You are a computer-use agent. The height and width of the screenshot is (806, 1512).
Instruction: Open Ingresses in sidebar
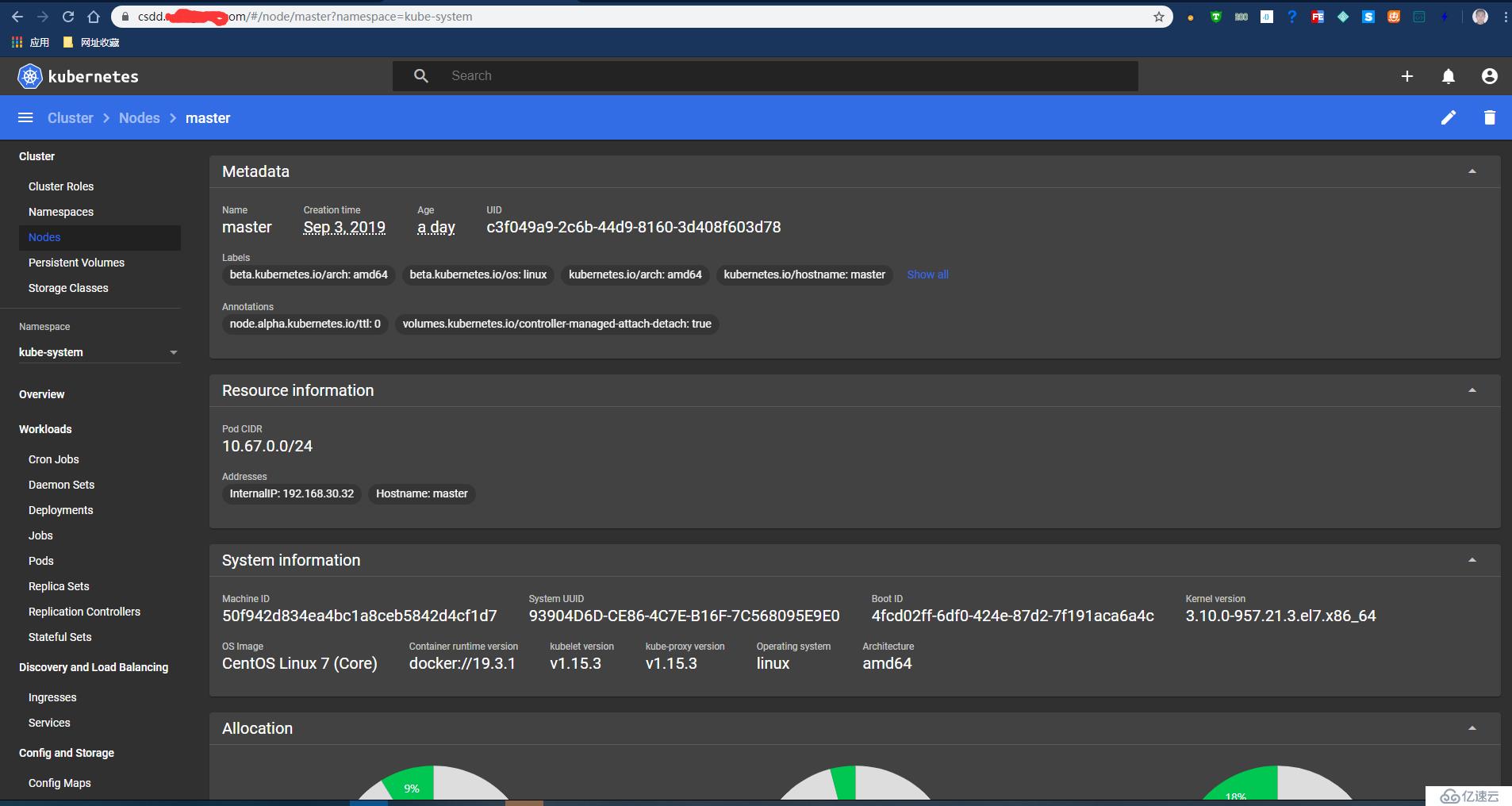(x=52, y=697)
